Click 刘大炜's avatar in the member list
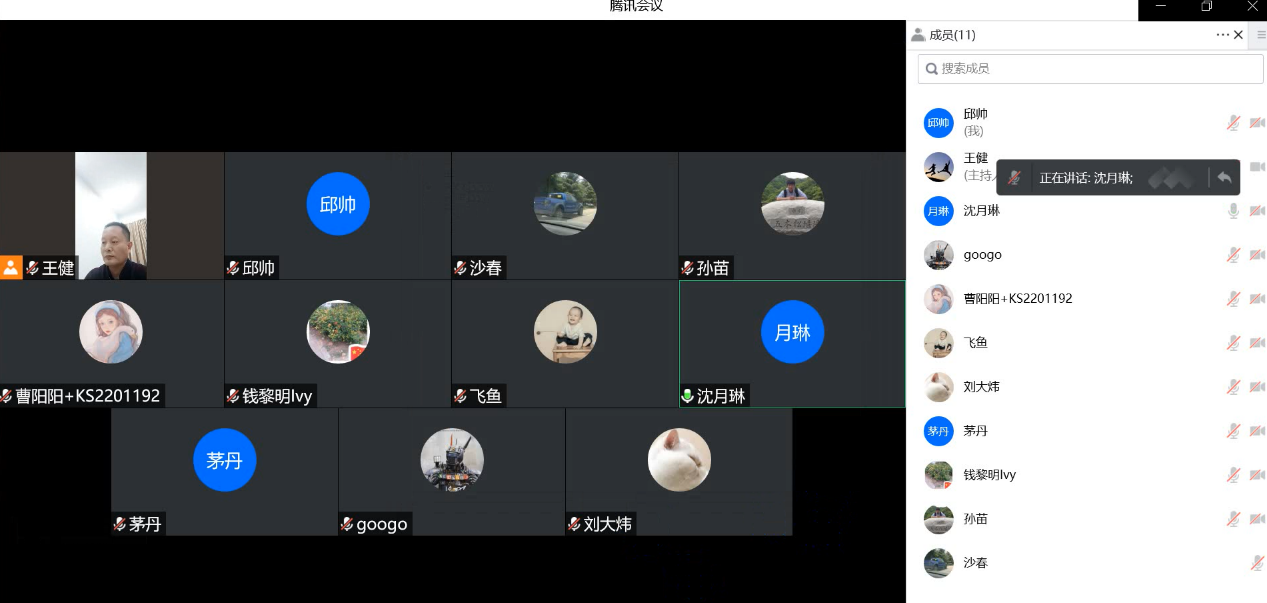Image resolution: width=1267 pixels, height=603 pixels. 938,387
